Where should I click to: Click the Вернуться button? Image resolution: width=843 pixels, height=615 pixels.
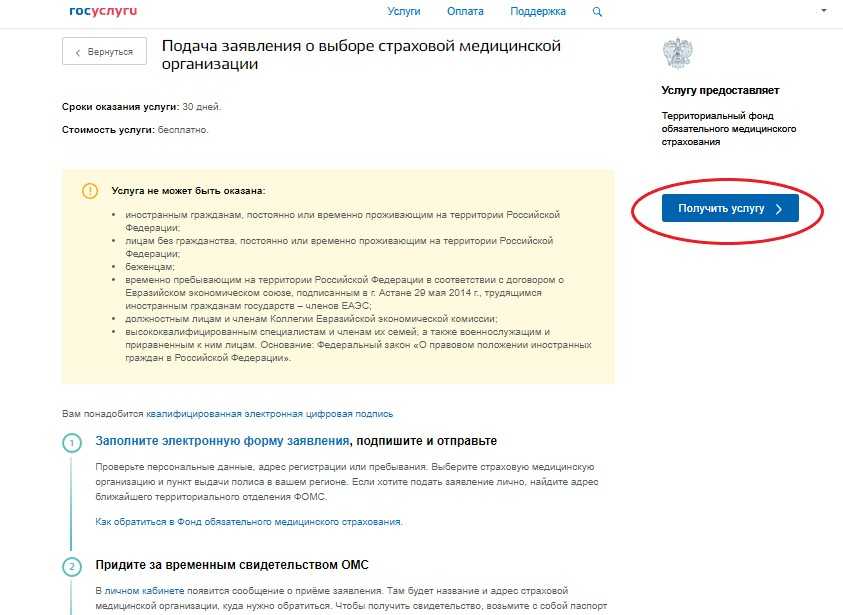[104, 51]
